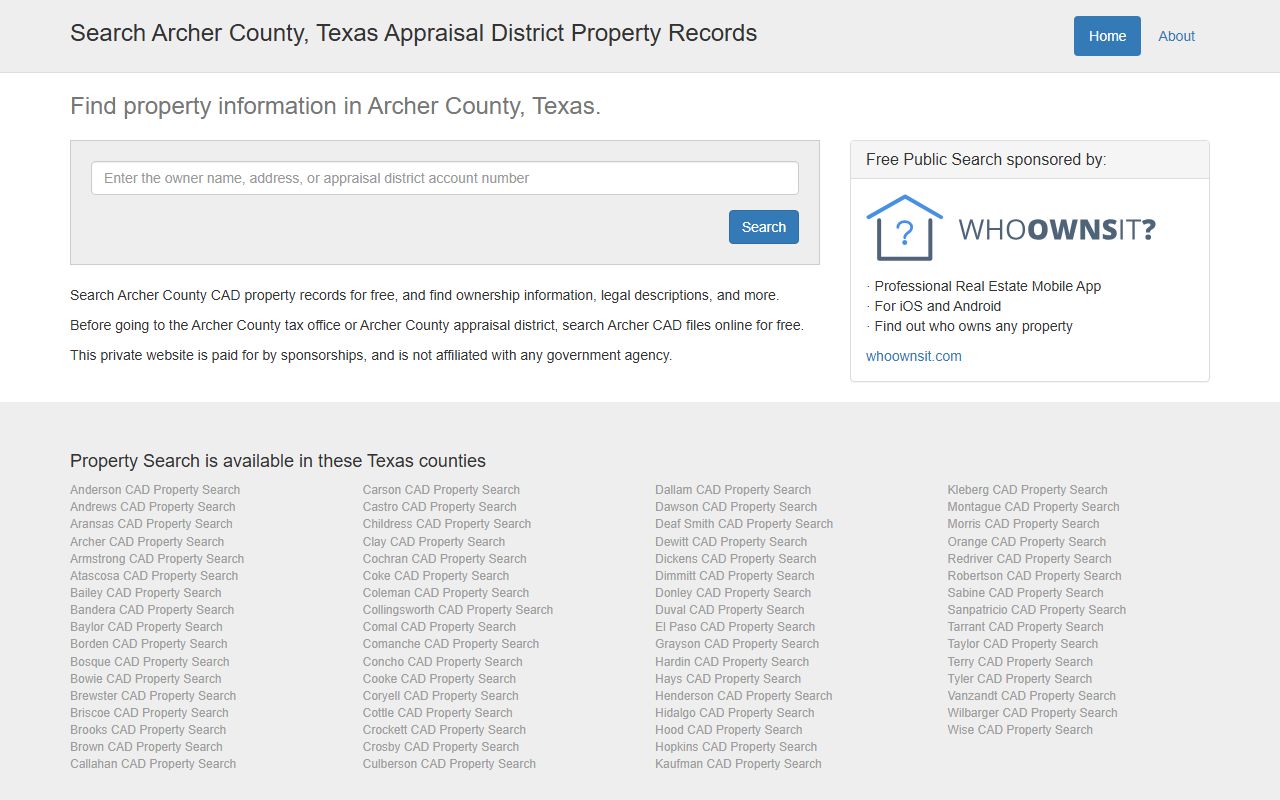Open Tarrant CAD Property Search
The image size is (1280, 800).
[1025, 627]
